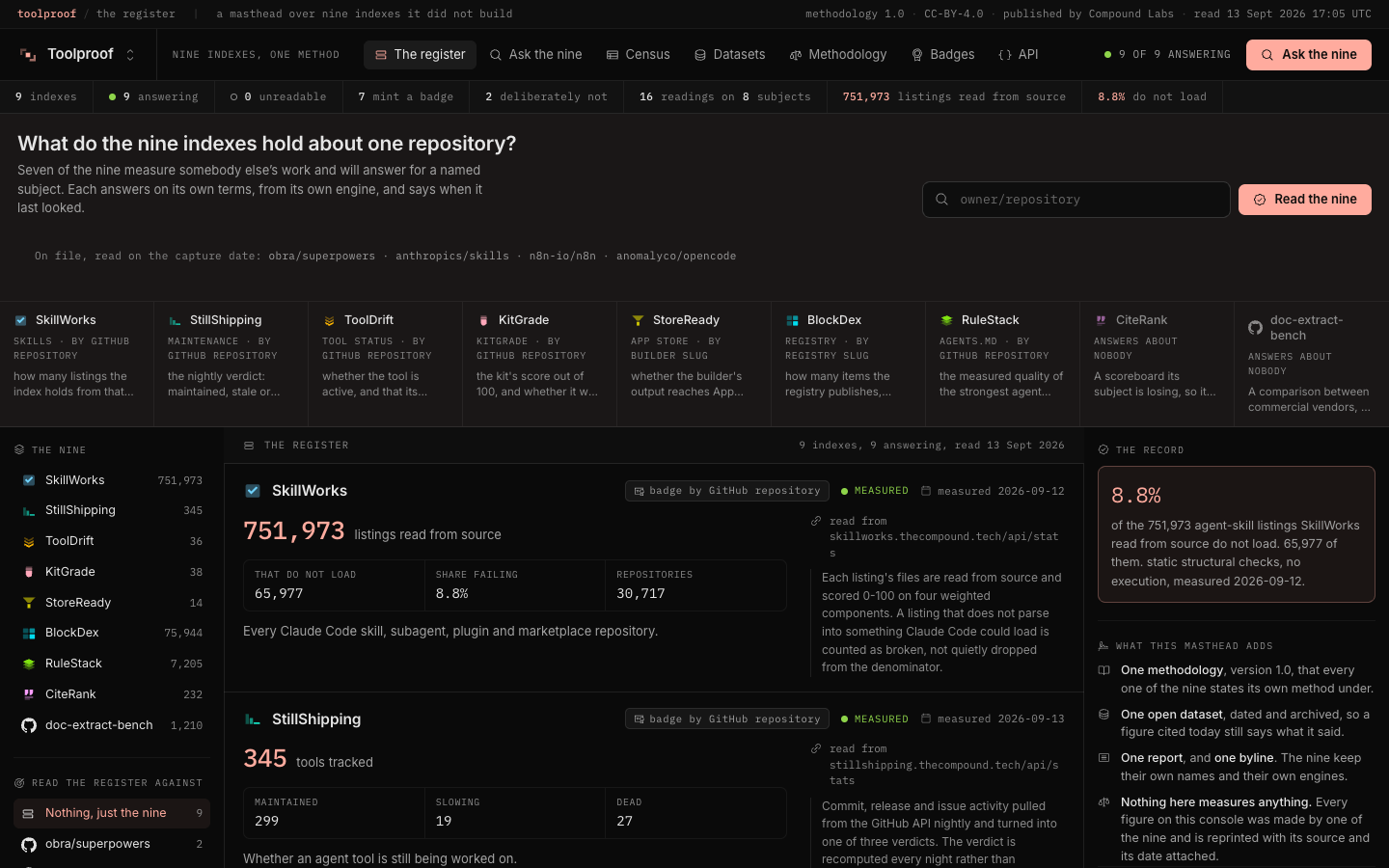
Task: Click the doc-extract-bench GitHub icon in the sidebar
Action: click(x=29, y=725)
